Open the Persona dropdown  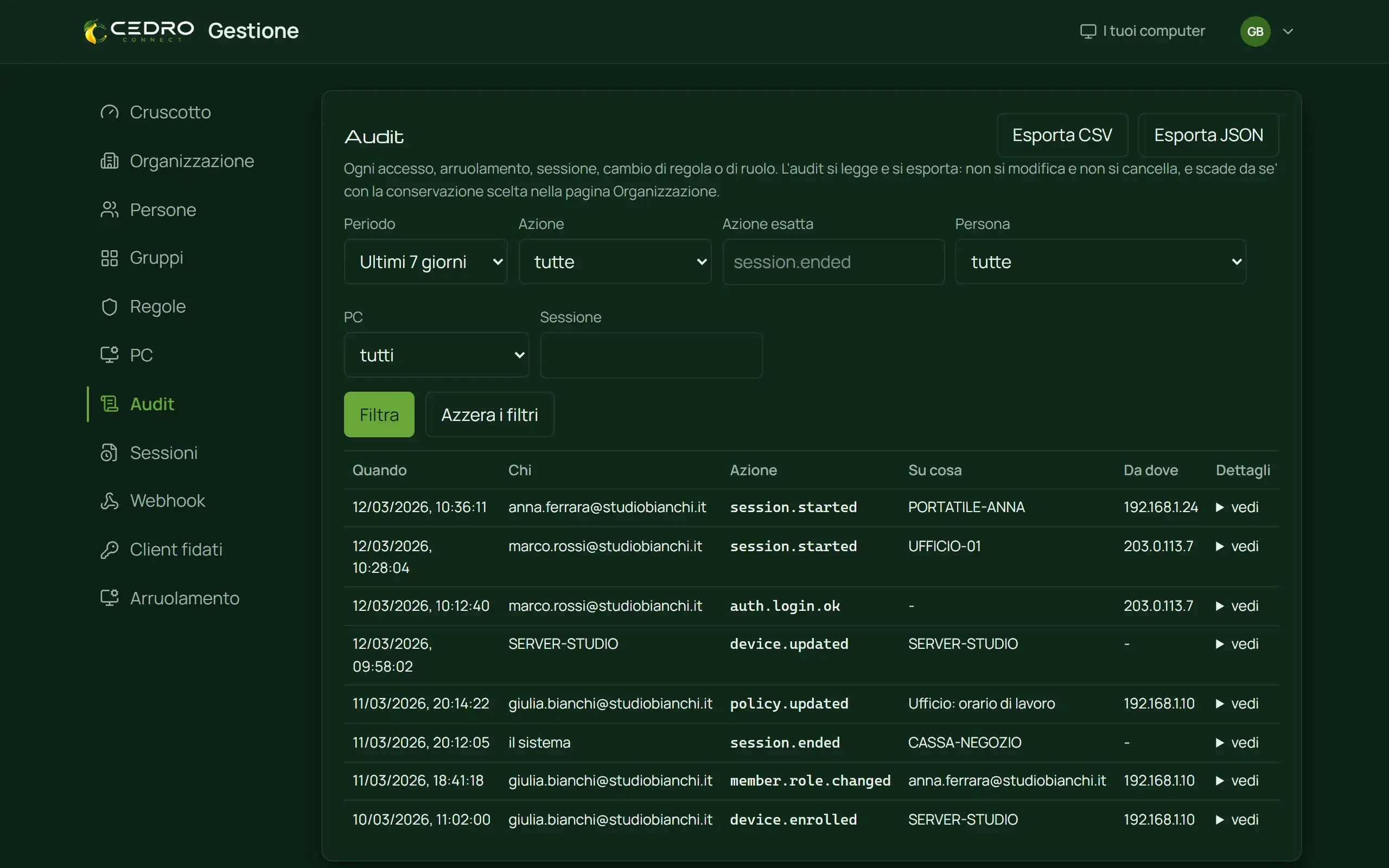pos(1100,262)
